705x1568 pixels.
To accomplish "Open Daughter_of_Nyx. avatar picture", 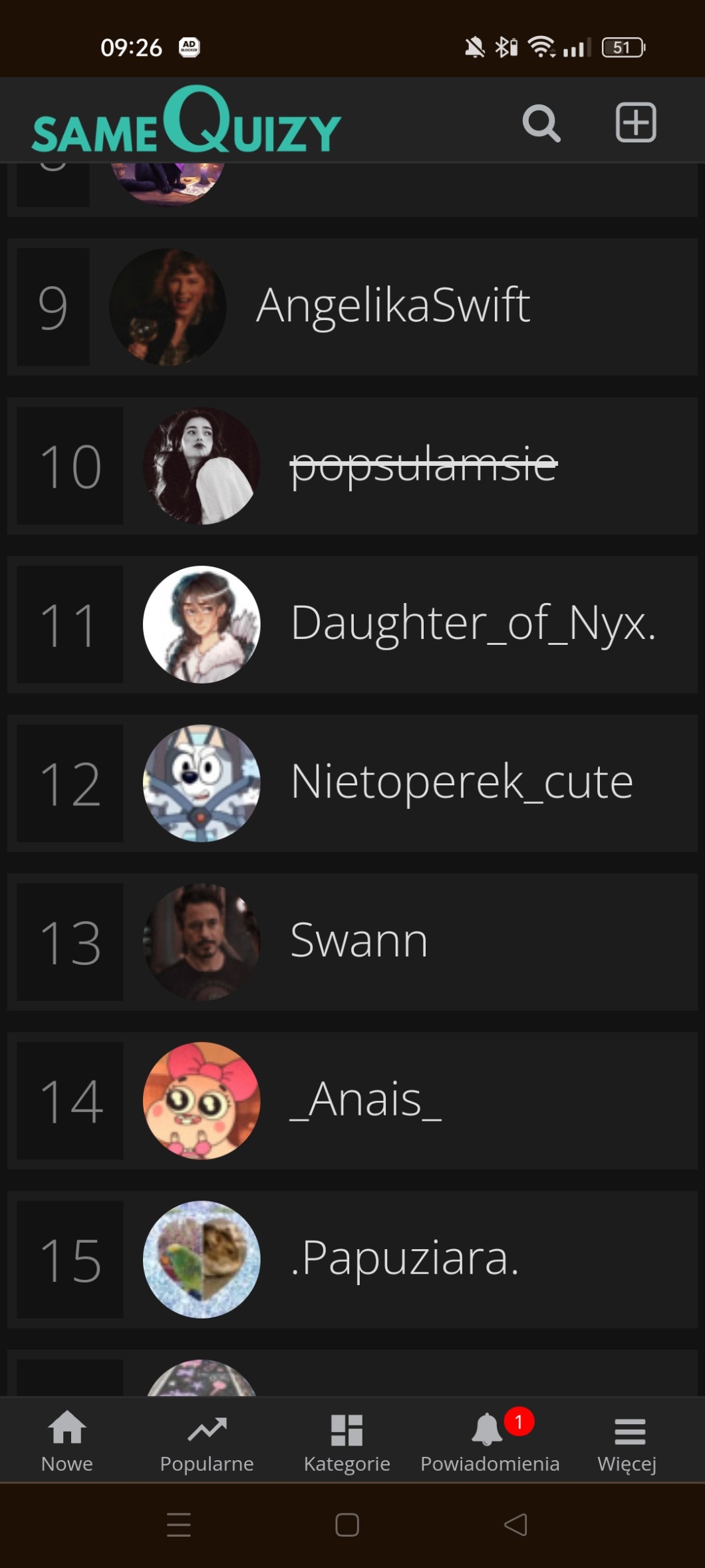I will 202,624.
